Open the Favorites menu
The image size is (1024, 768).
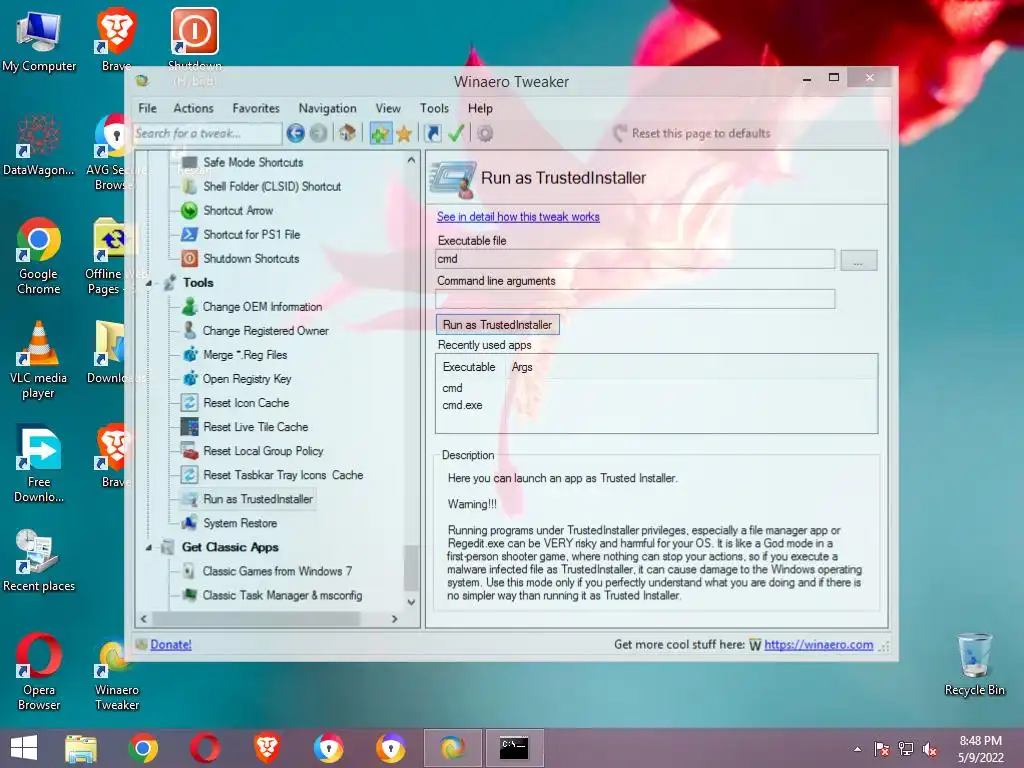[x=256, y=108]
